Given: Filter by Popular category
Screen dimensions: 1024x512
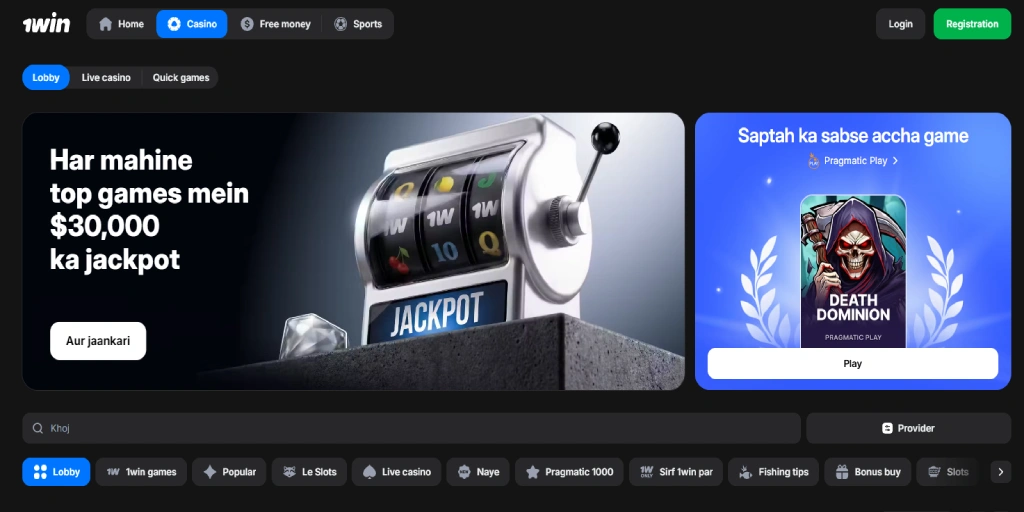Looking at the screenshot, I should pyautogui.click(x=229, y=472).
